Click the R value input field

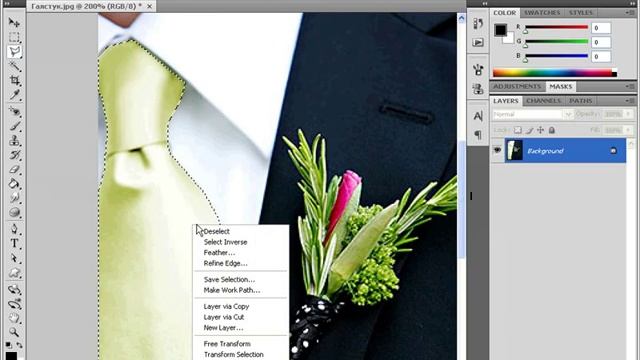(601, 28)
